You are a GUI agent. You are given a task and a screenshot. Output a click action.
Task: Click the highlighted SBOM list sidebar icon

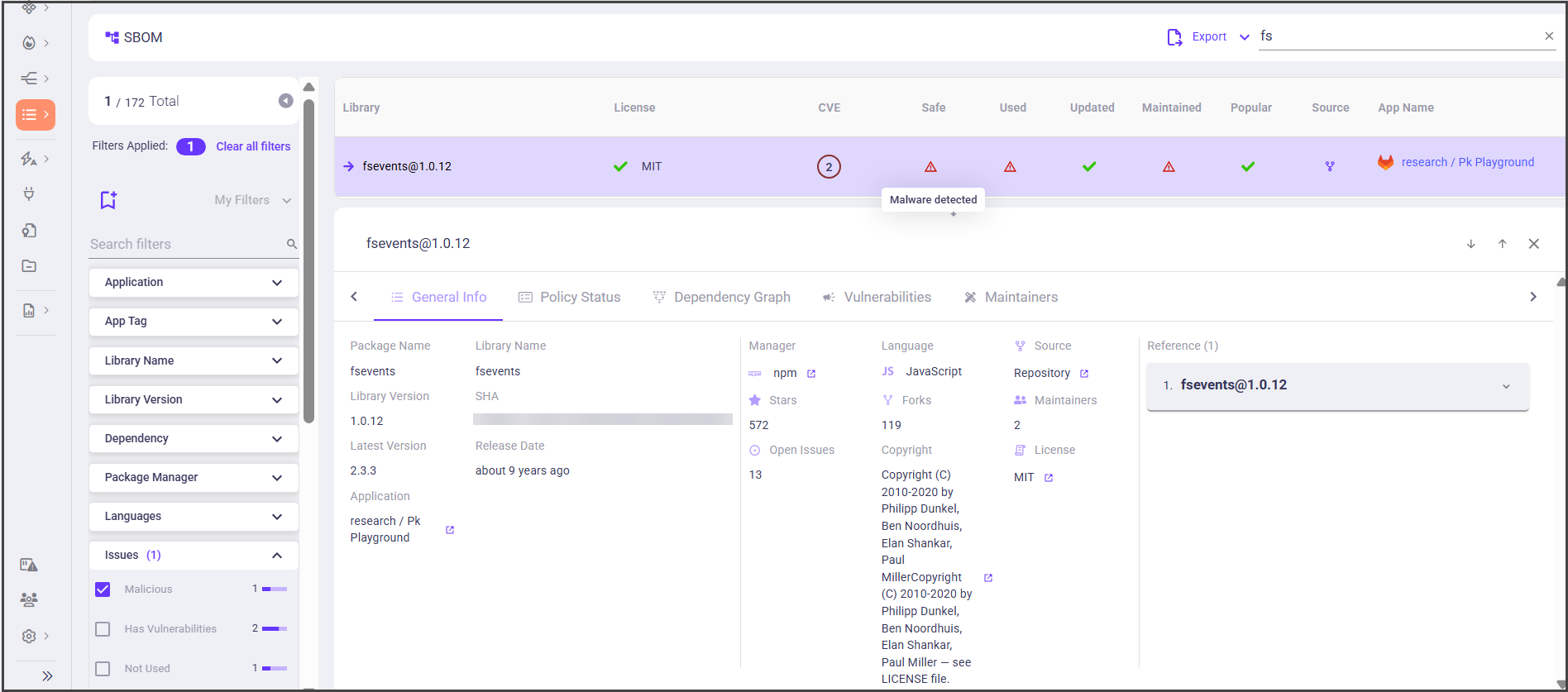[x=35, y=115]
